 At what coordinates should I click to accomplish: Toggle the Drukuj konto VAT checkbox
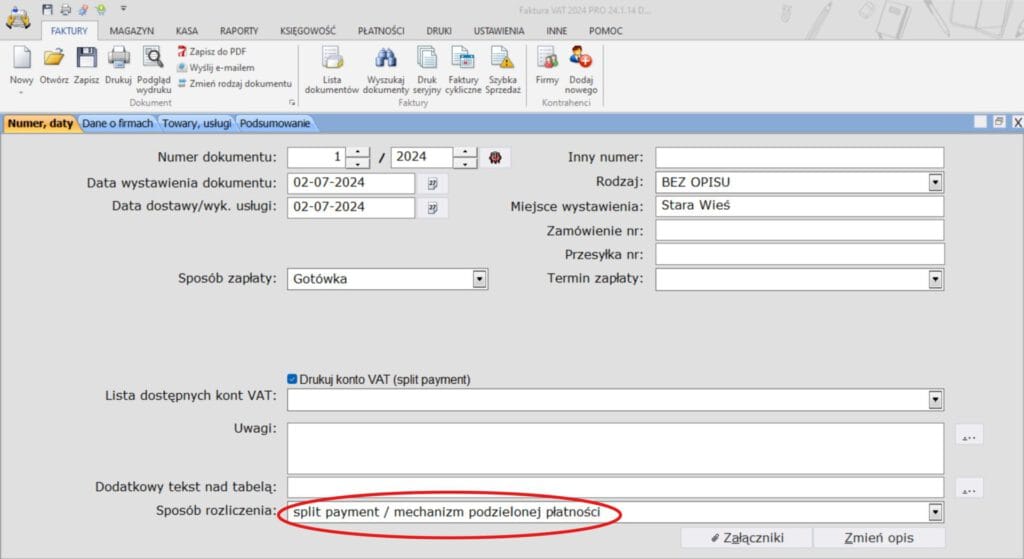coord(293,380)
